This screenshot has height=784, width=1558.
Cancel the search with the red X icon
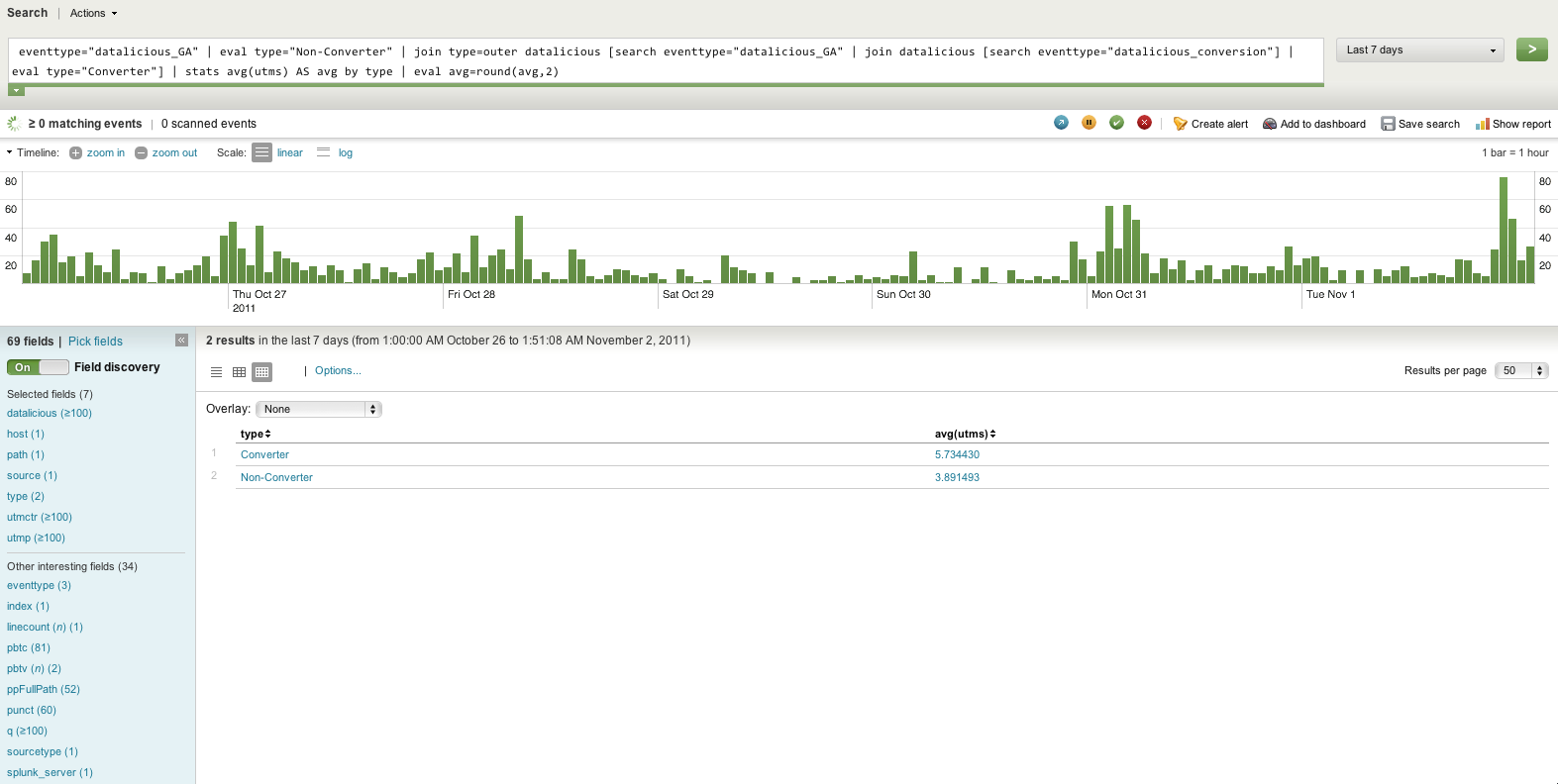coord(1144,123)
